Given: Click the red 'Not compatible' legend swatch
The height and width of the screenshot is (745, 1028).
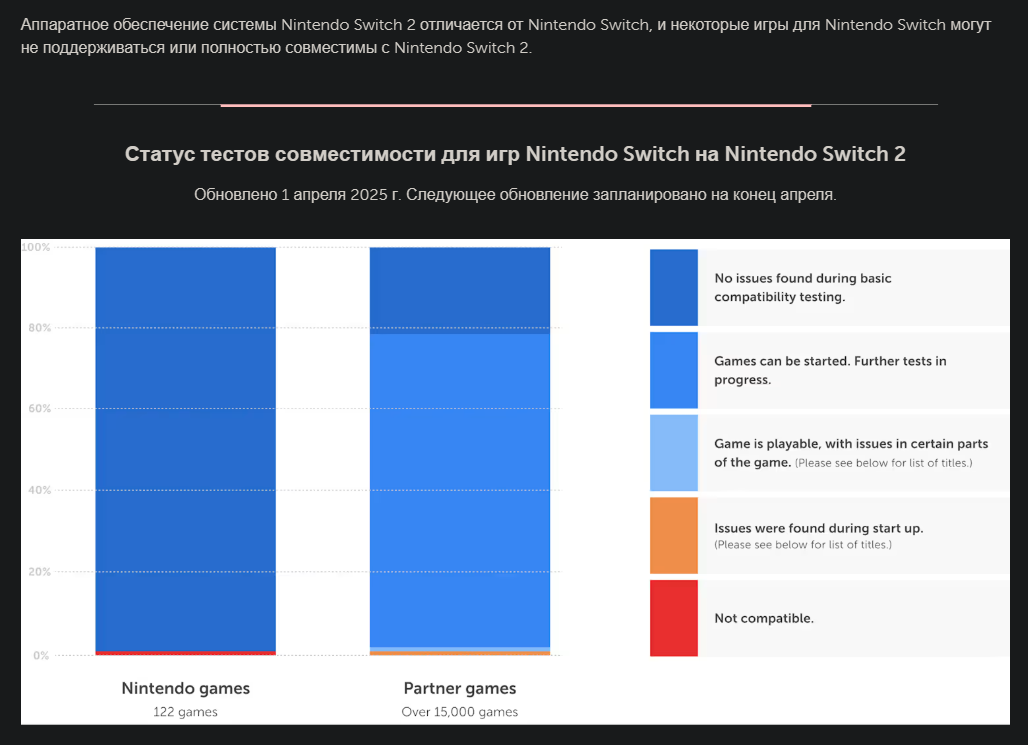Looking at the screenshot, I should pos(673,618).
